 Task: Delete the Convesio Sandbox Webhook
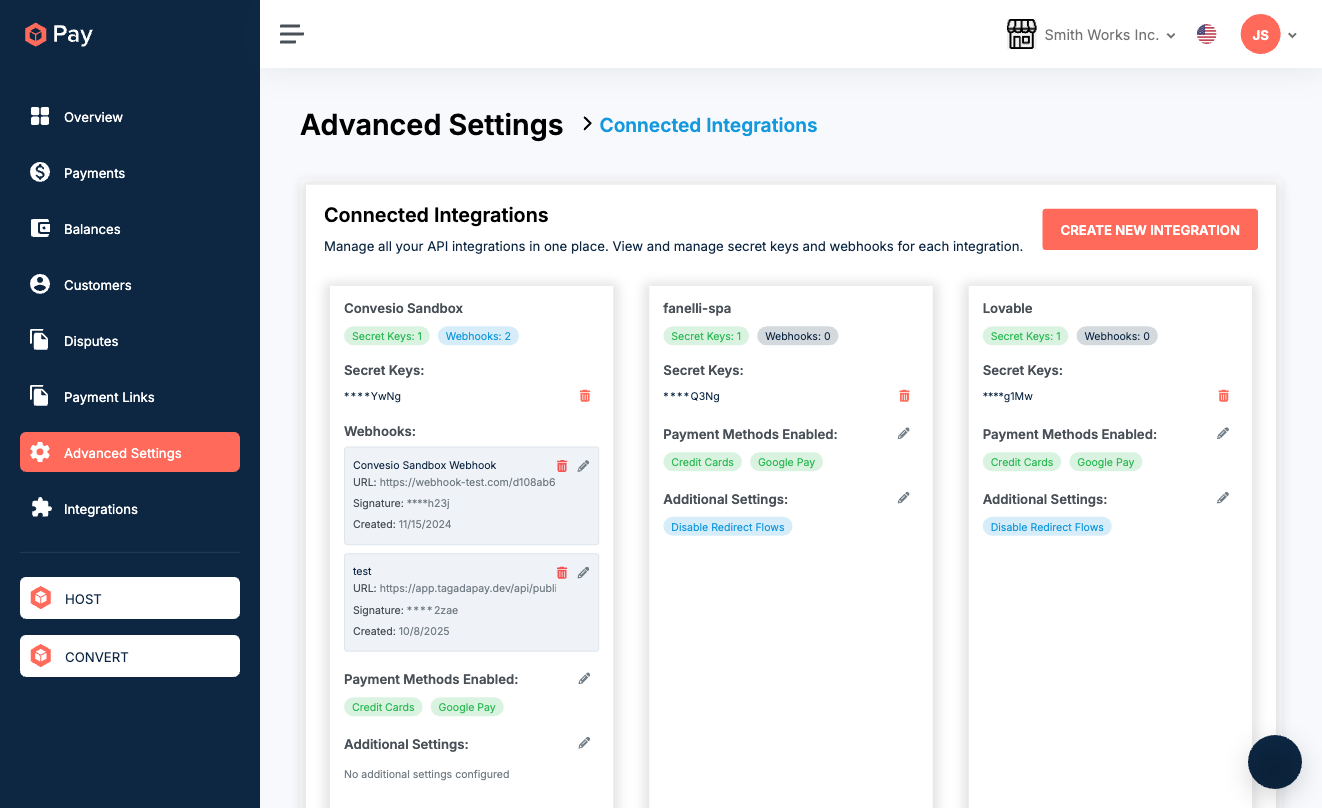(562, 466)
